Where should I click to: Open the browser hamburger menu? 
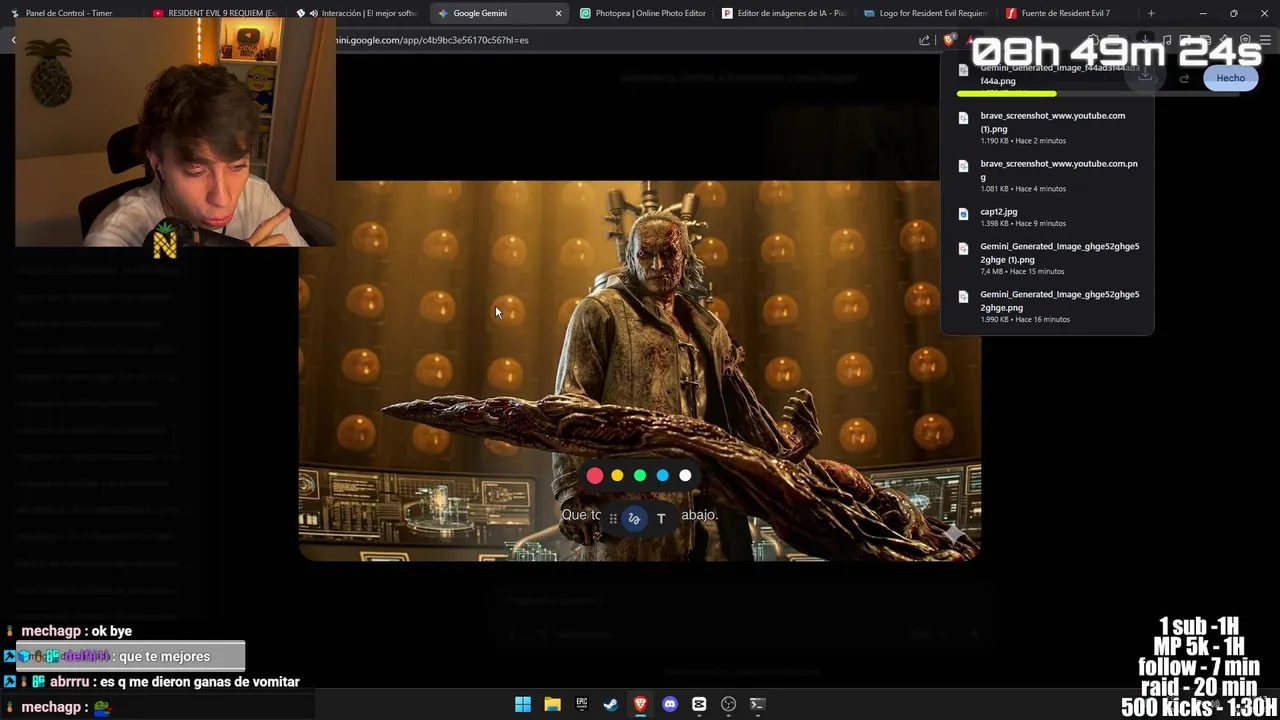coord(1265,40)
